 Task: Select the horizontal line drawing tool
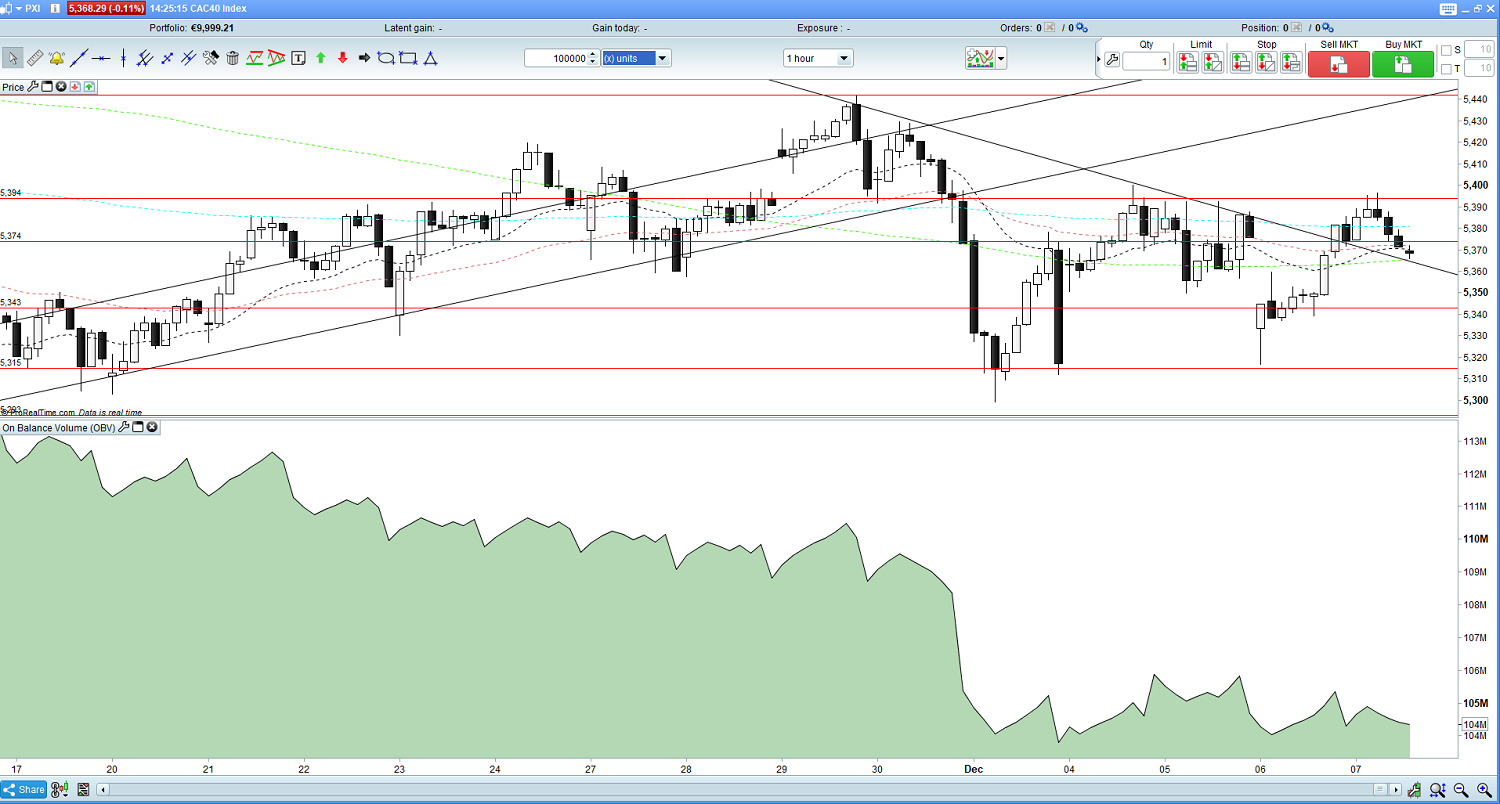point(100,58)
